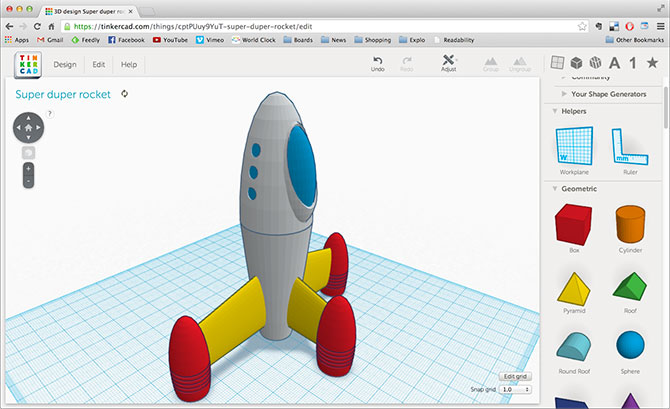Open the Facebook bookmark
The width and height of the screenshot is (670, 409).
(126, 40)
